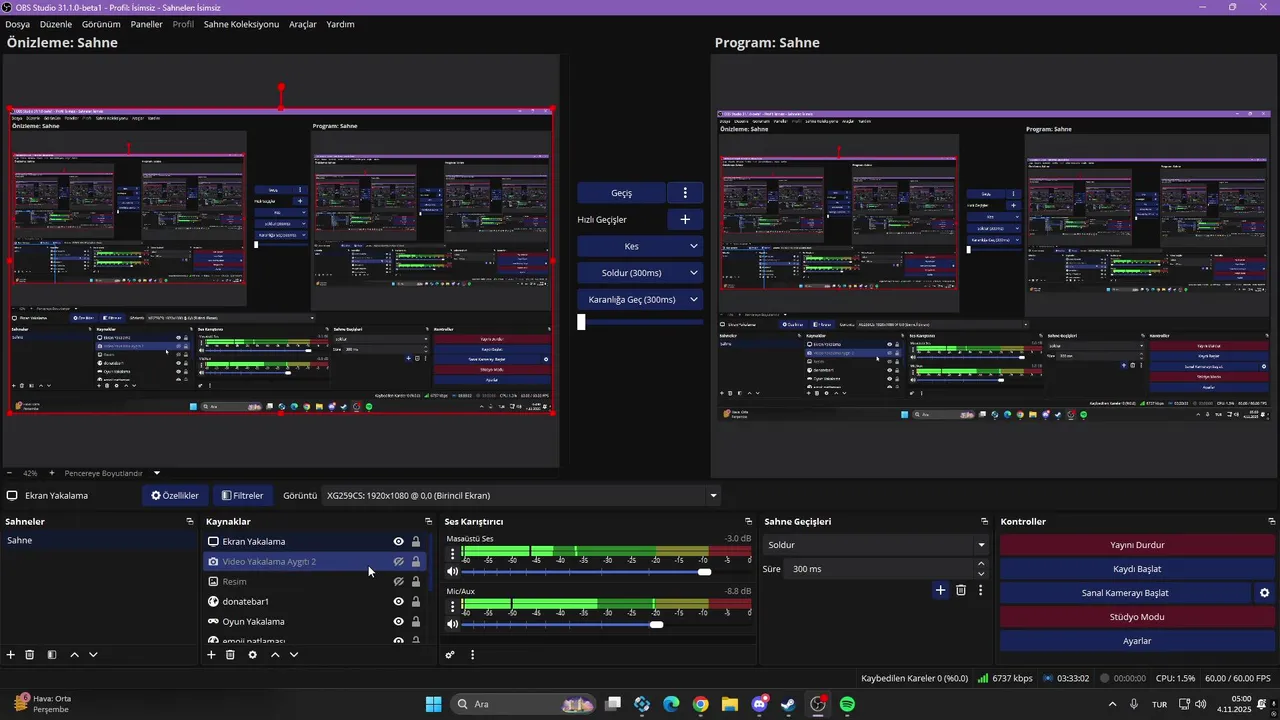Click Kaydı Başlat button

coord(1137,569)
